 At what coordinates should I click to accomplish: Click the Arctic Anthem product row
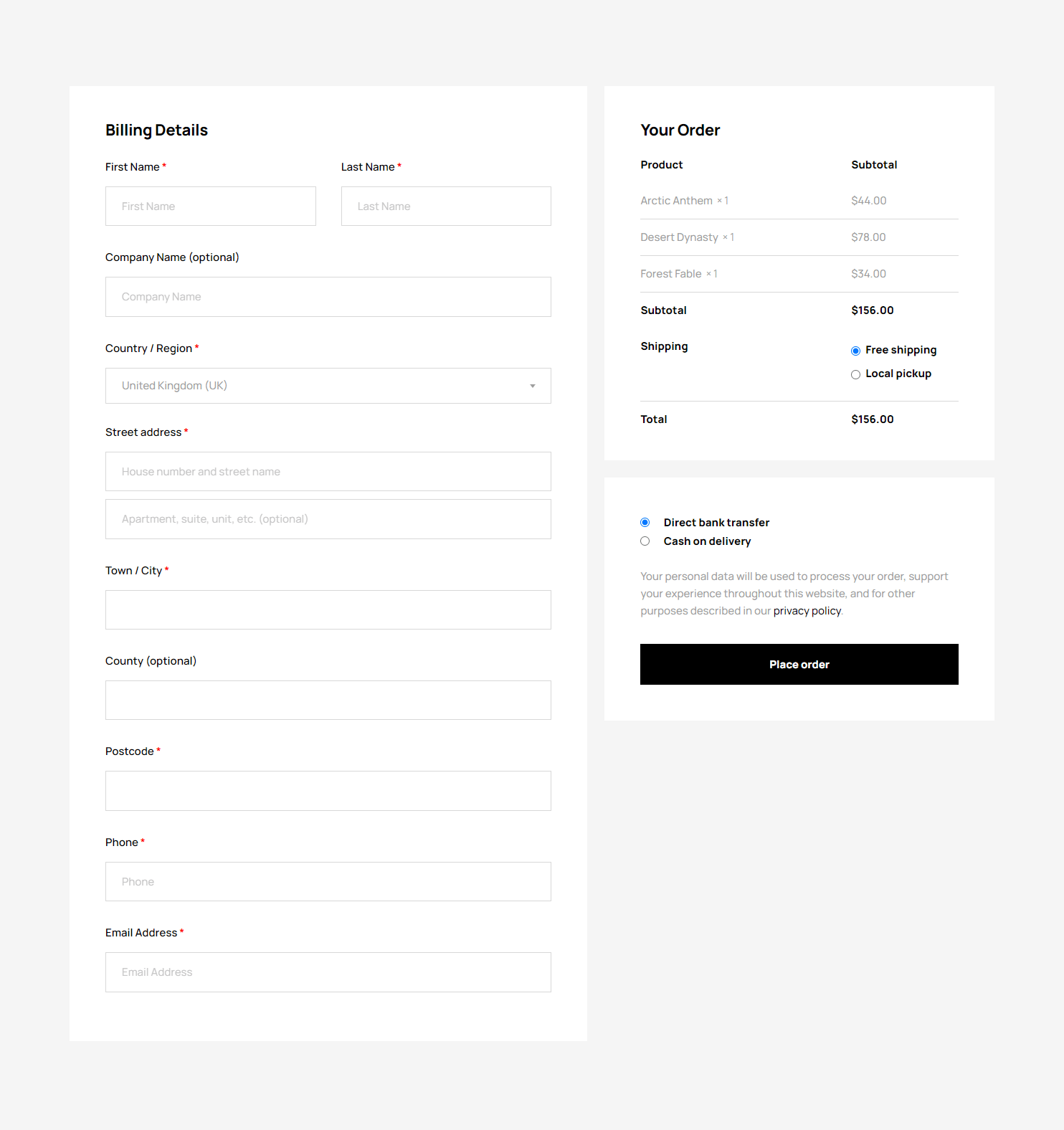click(676, 201)
